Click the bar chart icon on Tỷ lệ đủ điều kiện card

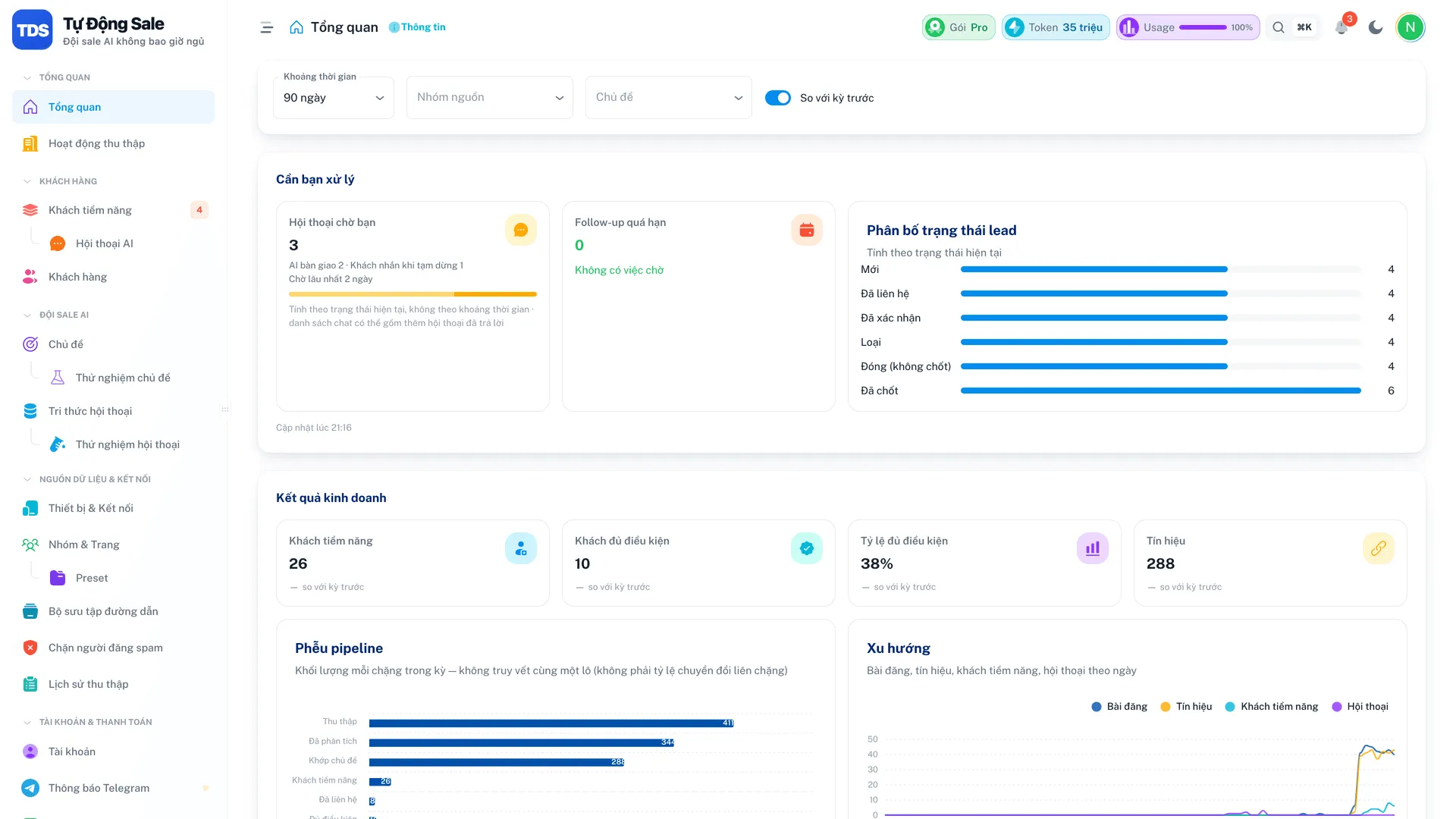[x=1093, y=548]
